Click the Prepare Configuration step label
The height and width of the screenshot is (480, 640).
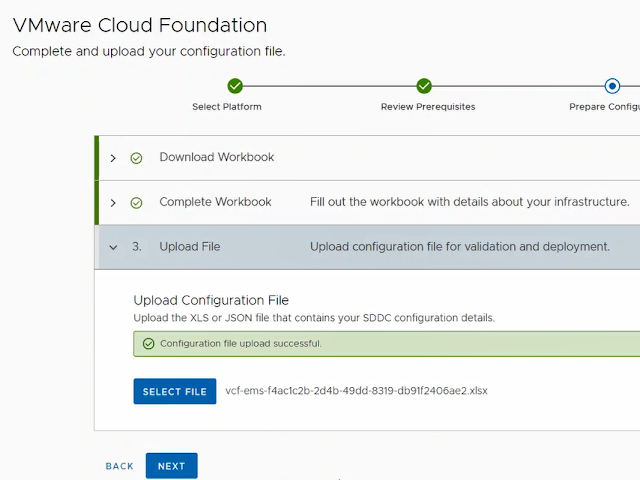point(604,107)
